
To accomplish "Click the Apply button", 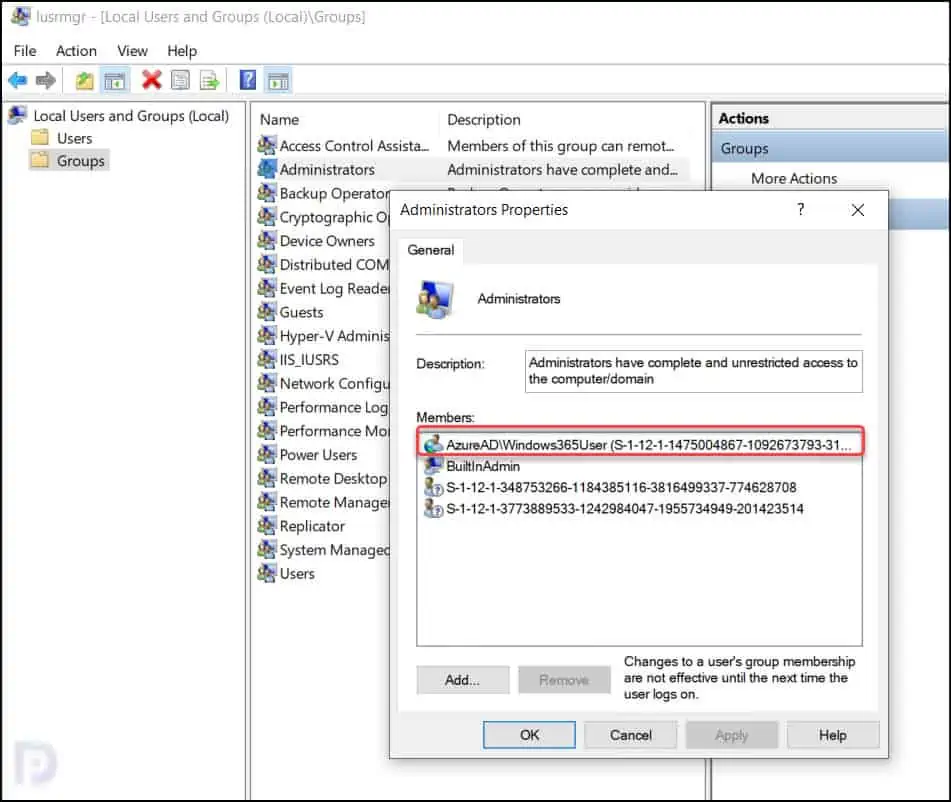I will 731,735.
